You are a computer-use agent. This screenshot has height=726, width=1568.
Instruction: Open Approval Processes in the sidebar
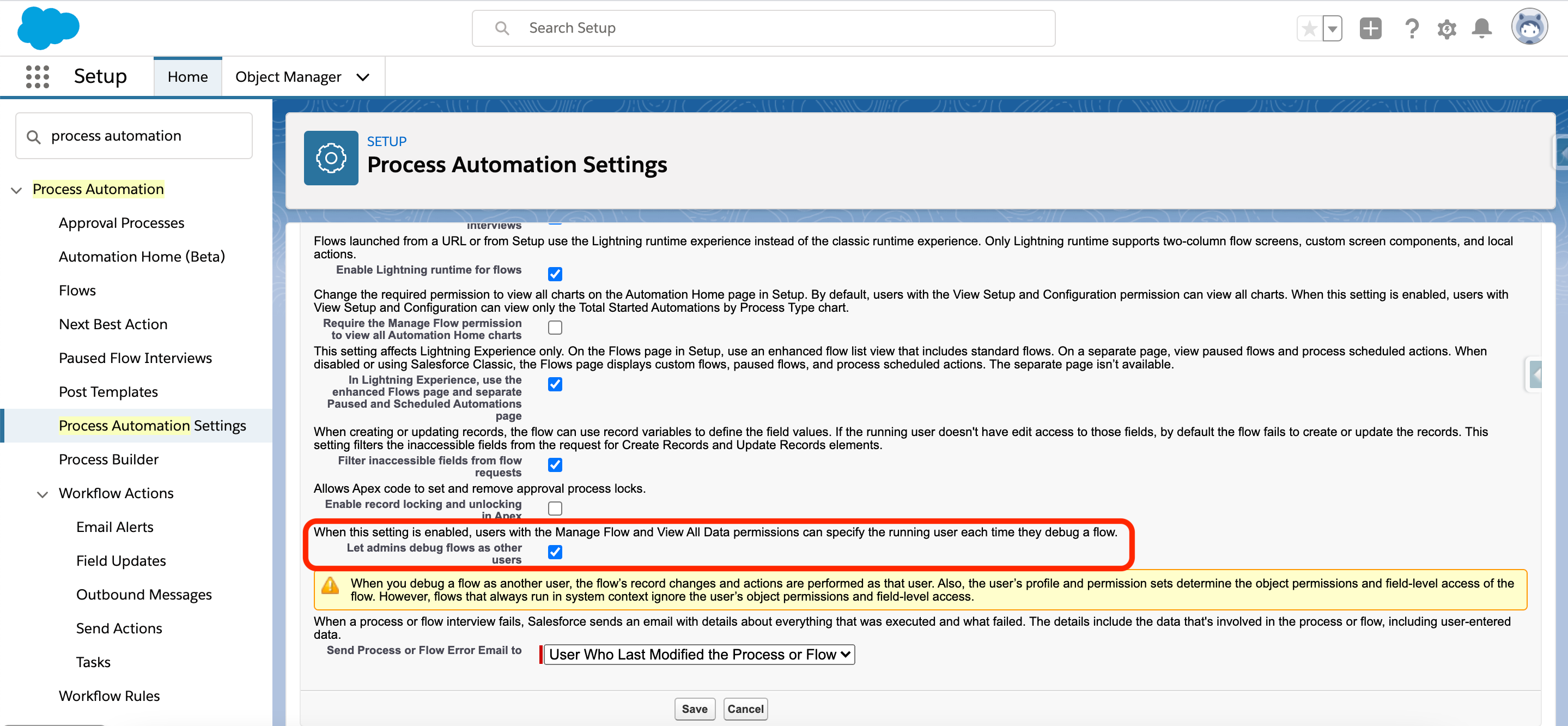(x=121, y=223)
